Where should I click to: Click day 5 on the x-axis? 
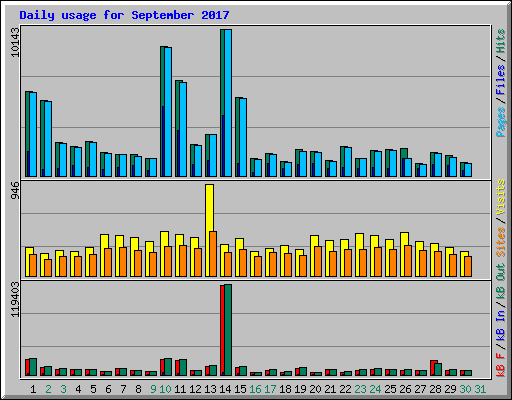[x=93, y=389]
